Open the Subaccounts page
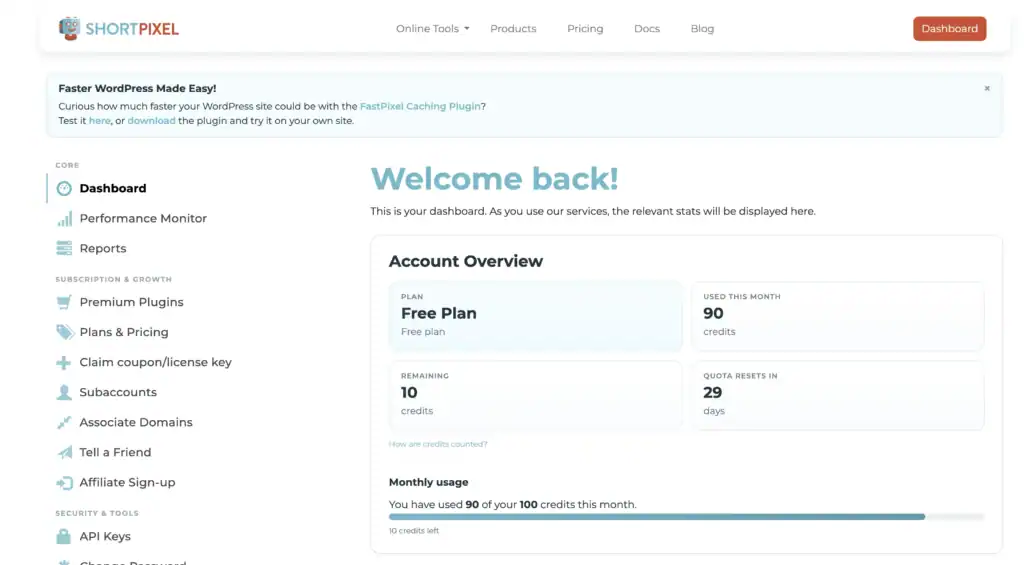1024x565 pixels. (x=118, y=392)
